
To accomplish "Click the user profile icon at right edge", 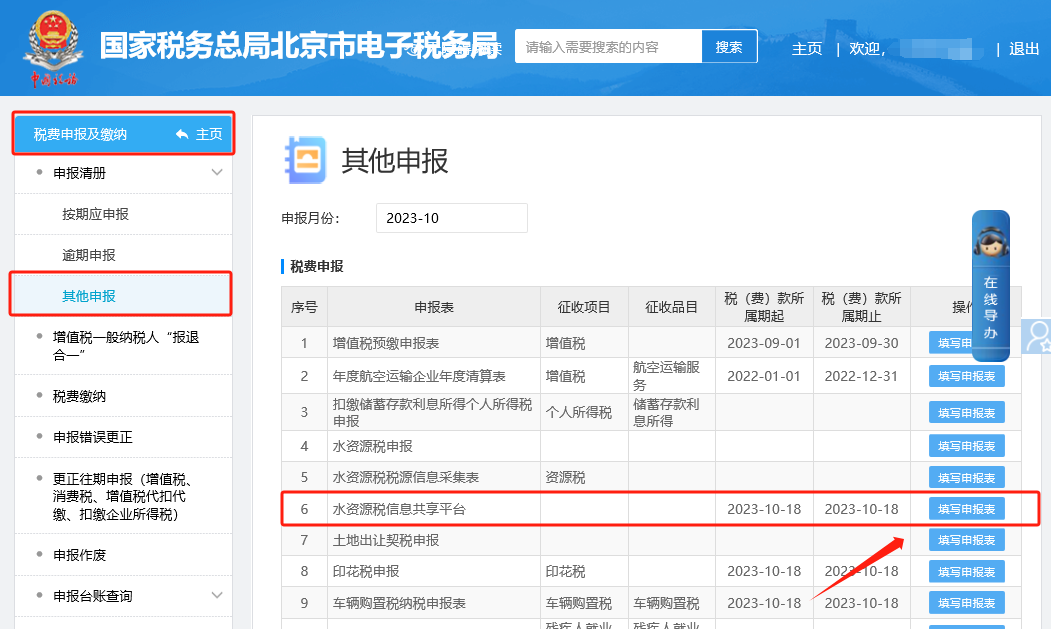I will click(1038, 336).
